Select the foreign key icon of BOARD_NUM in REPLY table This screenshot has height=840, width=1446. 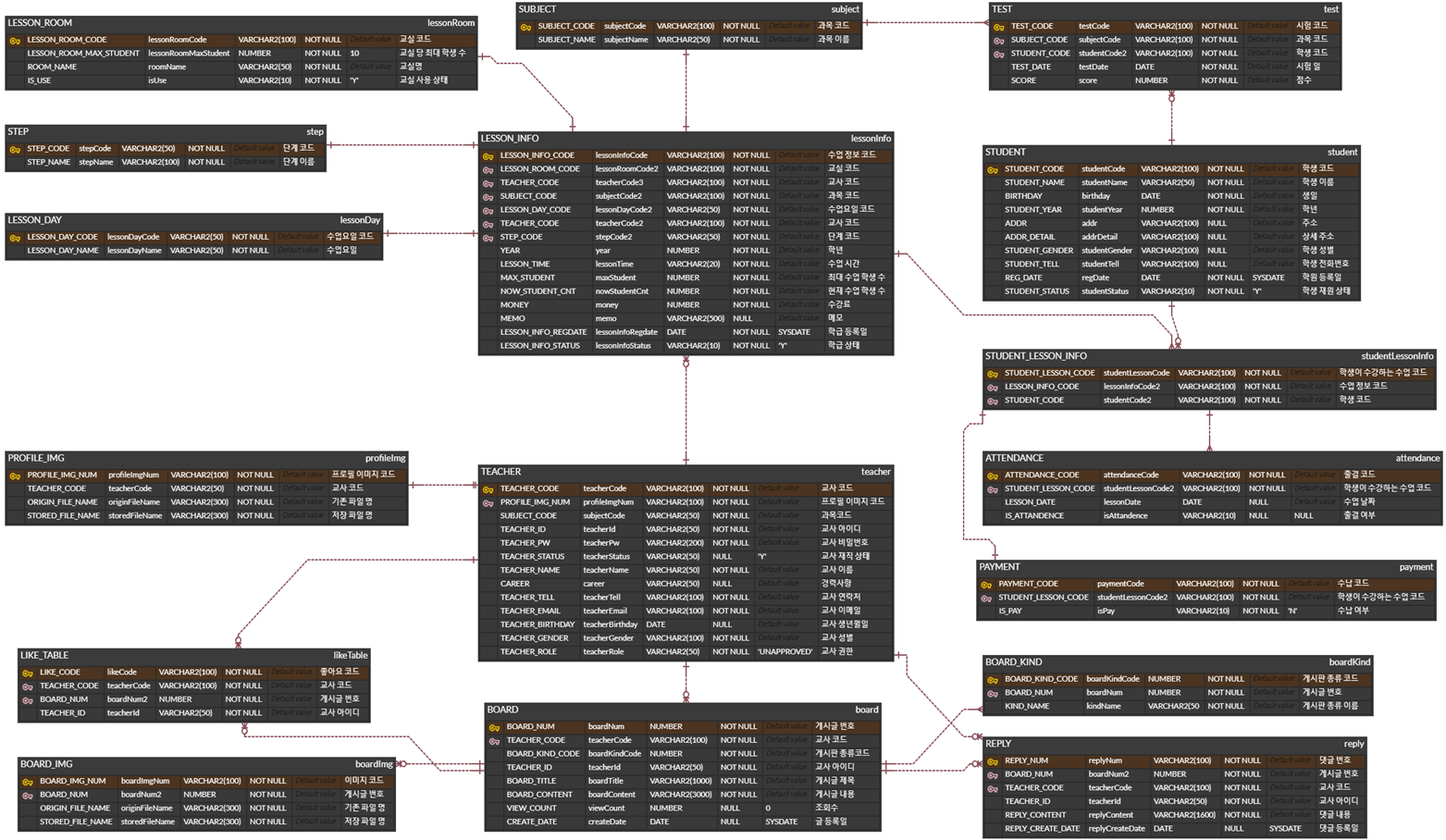993,774
